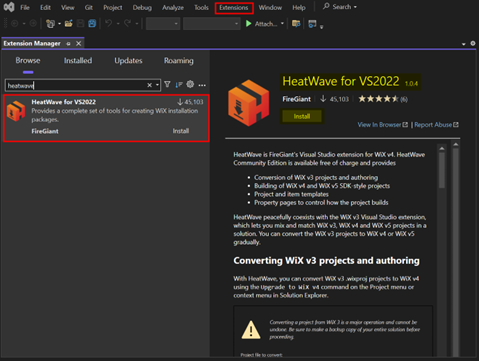Click the star rating in details pane
The image size is (479, 361).
tap(378, 99)
